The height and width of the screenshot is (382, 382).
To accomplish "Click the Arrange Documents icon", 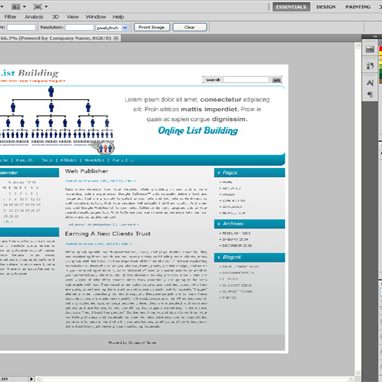I will click(15, 6).
